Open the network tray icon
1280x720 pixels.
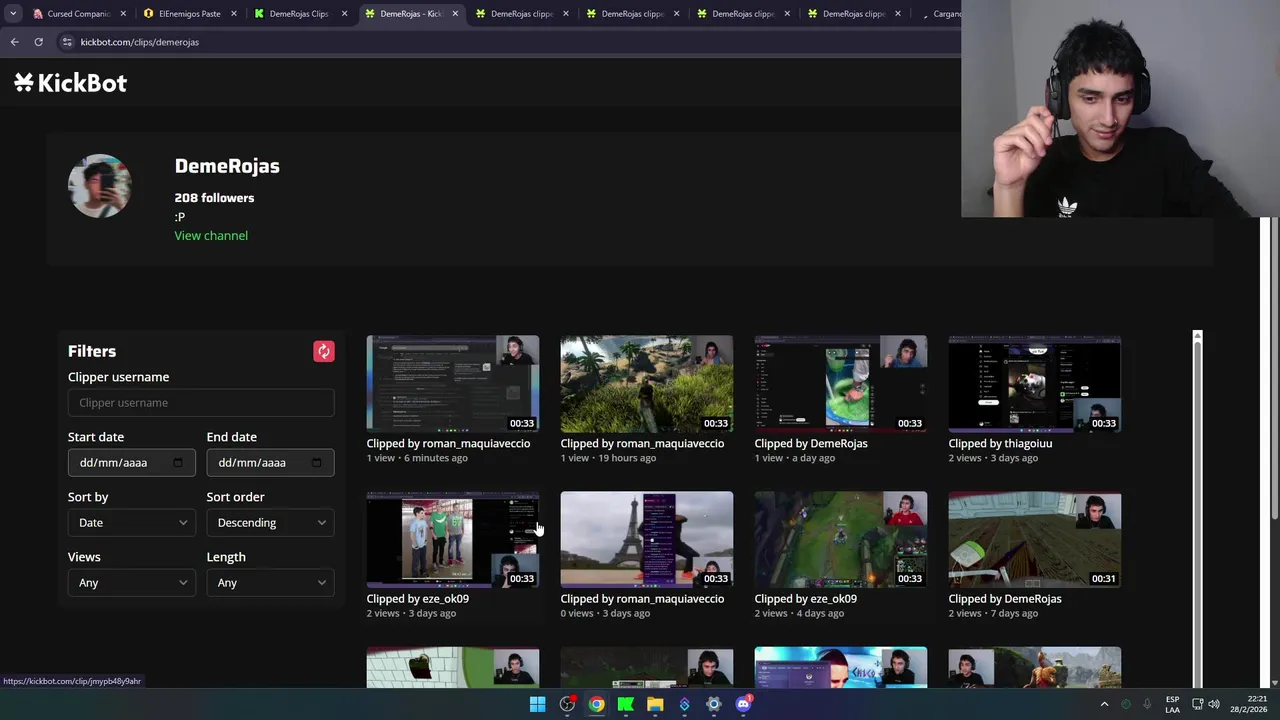(x=1197, y=704)
